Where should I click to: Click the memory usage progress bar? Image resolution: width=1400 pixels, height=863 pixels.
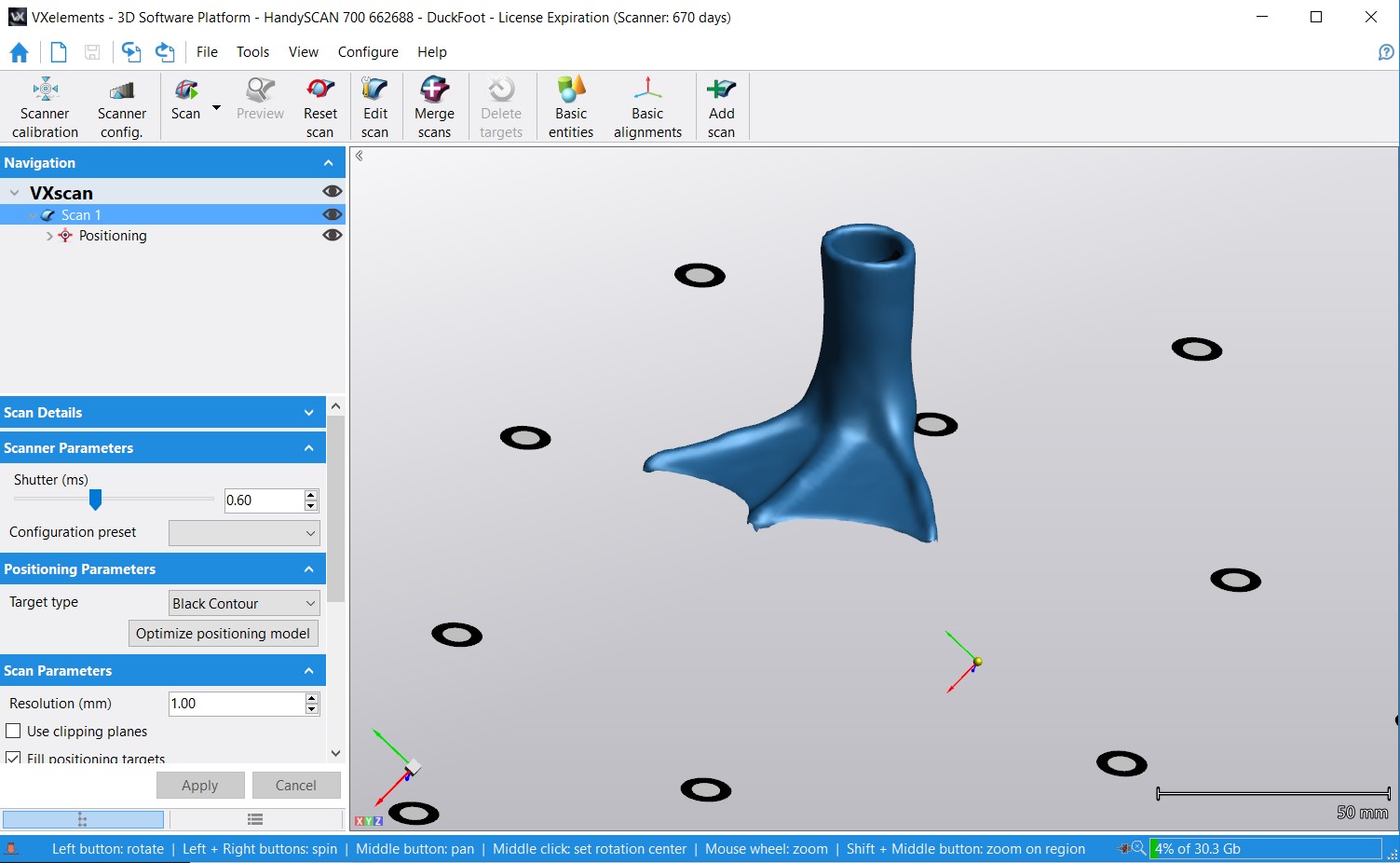(x=1266, y=849)
